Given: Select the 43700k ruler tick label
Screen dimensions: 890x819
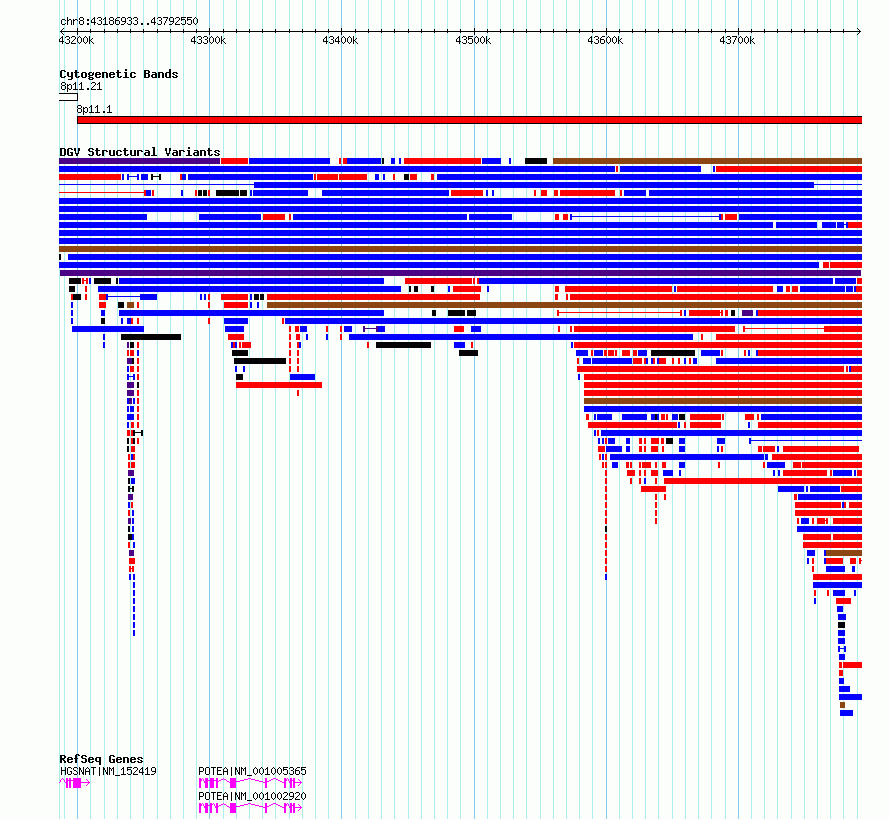Looking at the screenshot, I should click(x=737, y=40).
